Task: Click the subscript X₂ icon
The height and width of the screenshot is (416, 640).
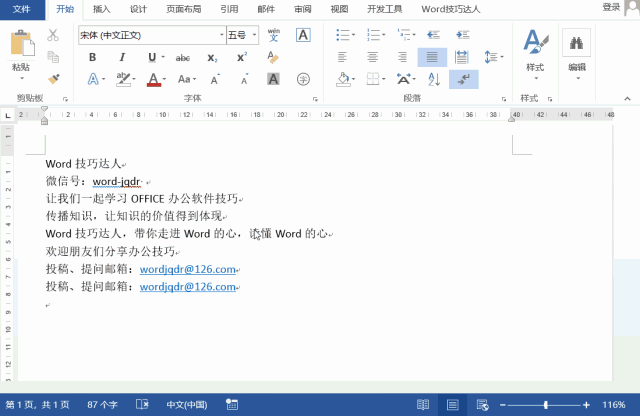Action: coord(212,57)
